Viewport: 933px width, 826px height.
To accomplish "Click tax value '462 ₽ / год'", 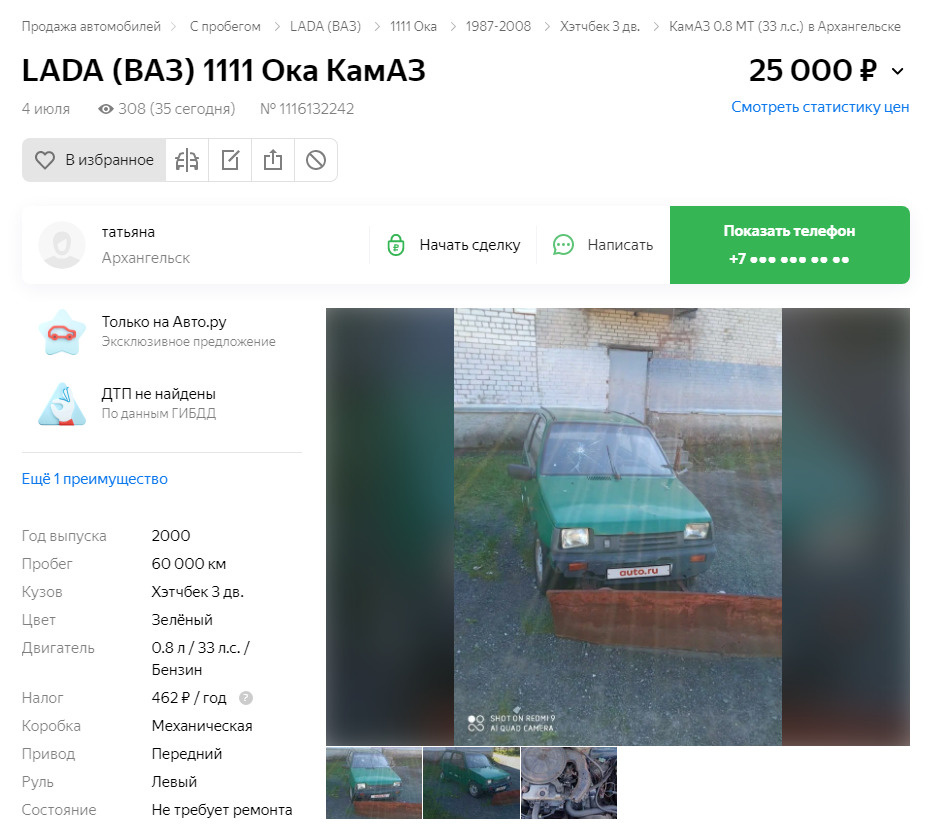I will (189, 697).
